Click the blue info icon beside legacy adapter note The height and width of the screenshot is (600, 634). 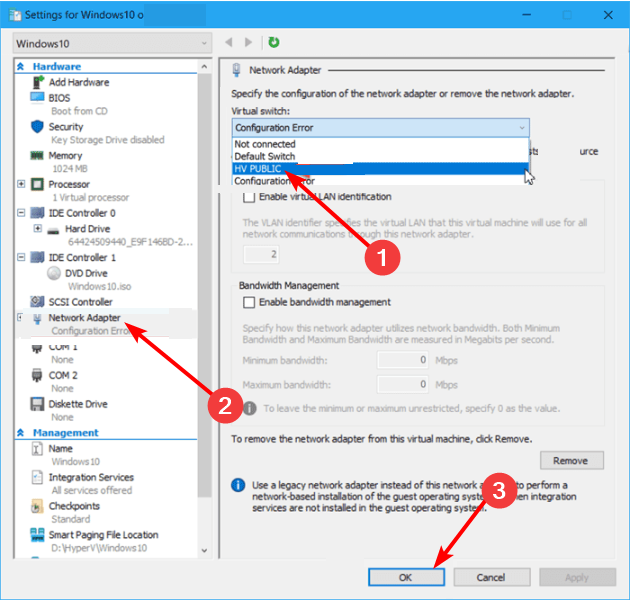[x=238, y=485]
